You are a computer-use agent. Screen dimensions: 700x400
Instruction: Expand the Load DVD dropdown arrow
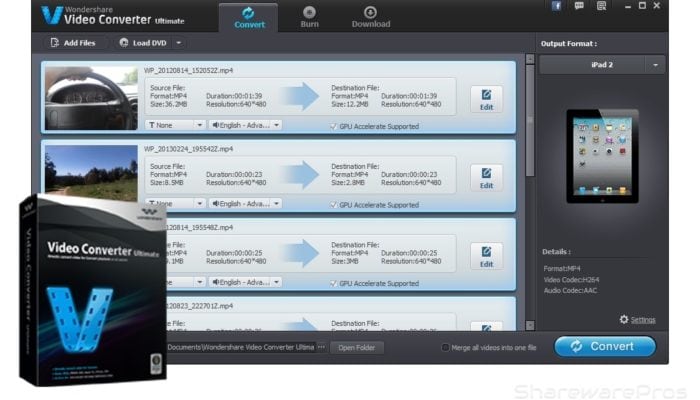point(179,43)
